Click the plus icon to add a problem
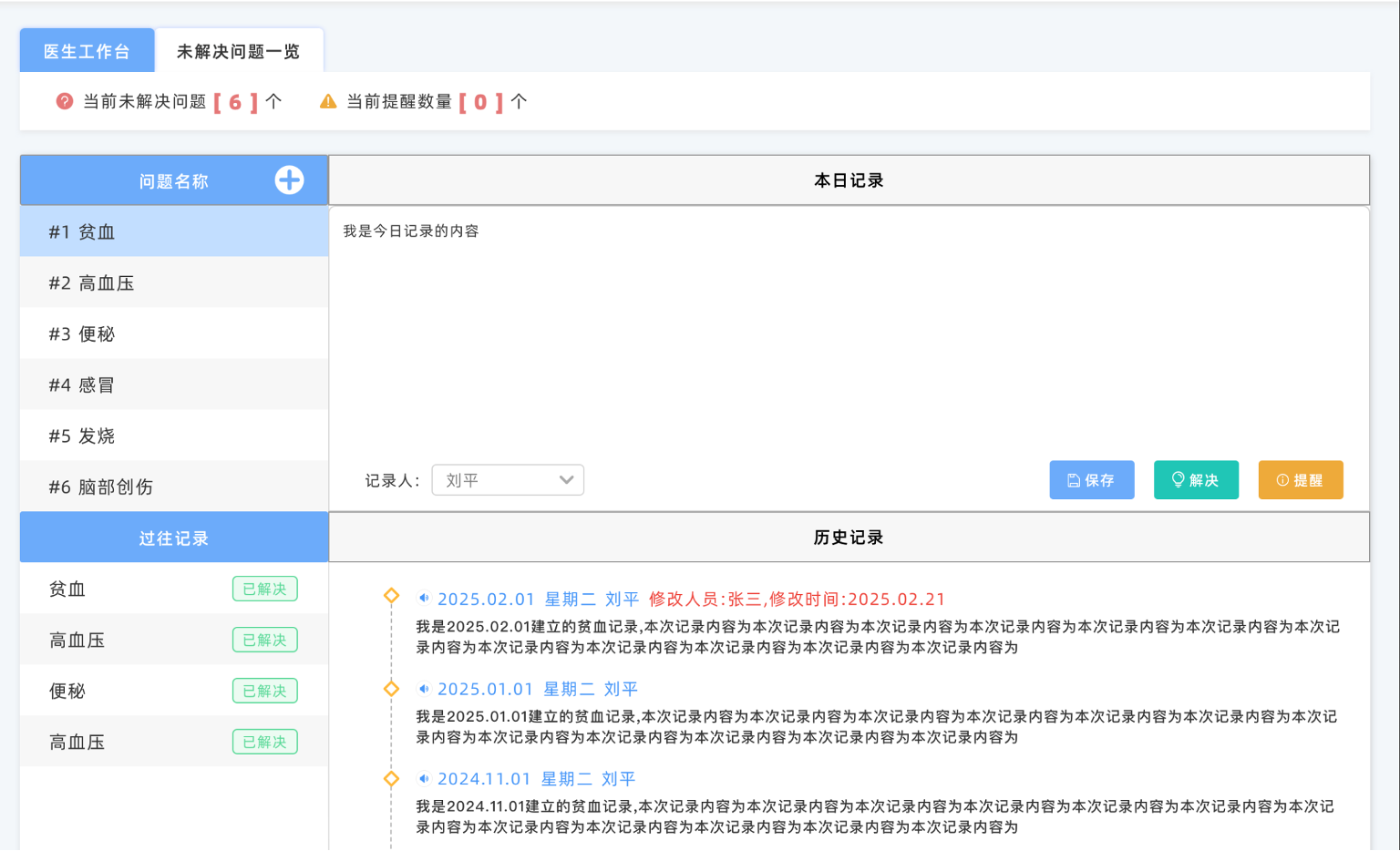 289,180
